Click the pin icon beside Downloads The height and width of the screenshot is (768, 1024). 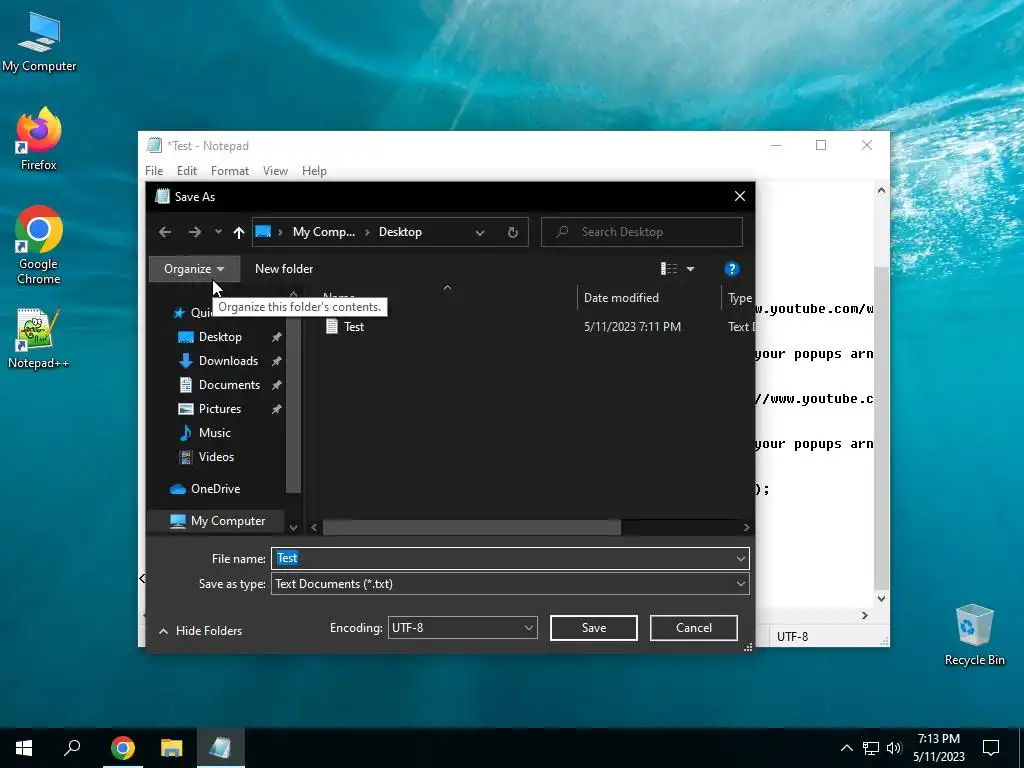[x=276, y=361]
